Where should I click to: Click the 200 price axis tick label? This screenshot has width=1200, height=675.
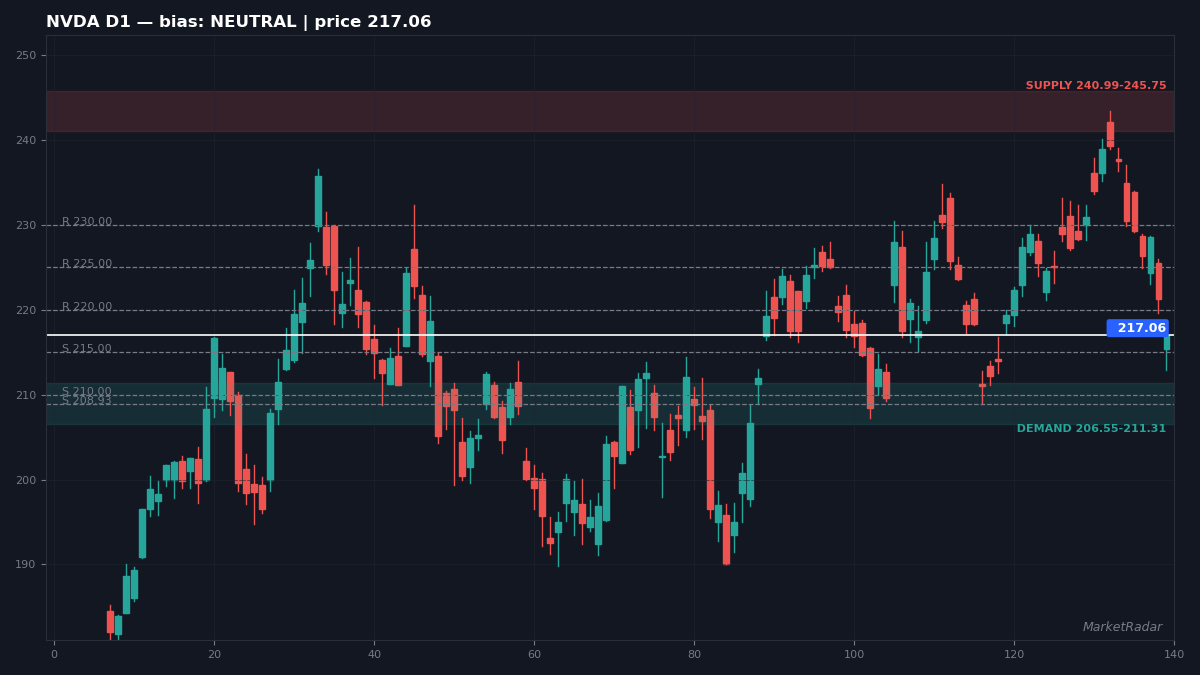tap(27, 481)
